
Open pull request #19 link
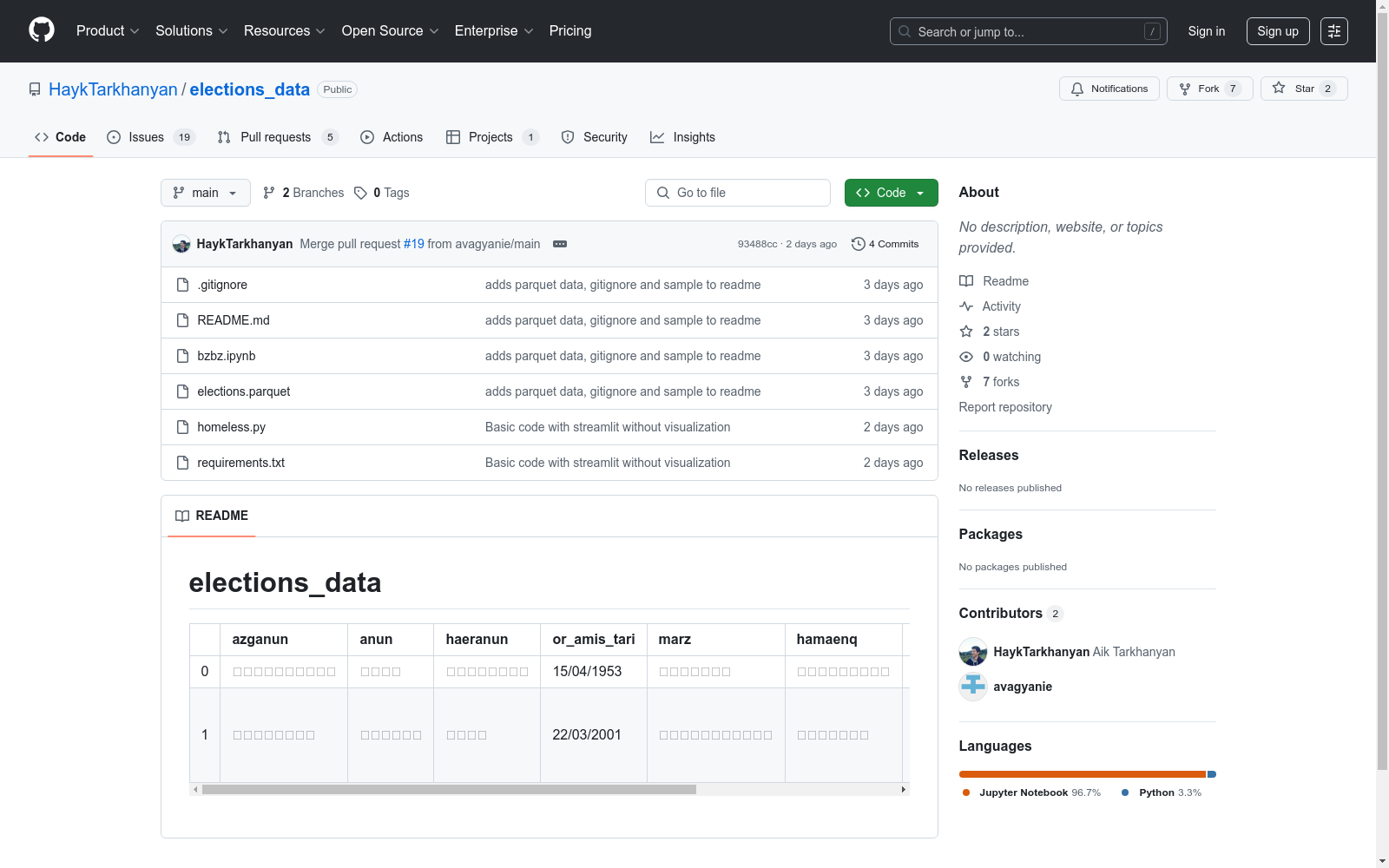tap(414, 244)
